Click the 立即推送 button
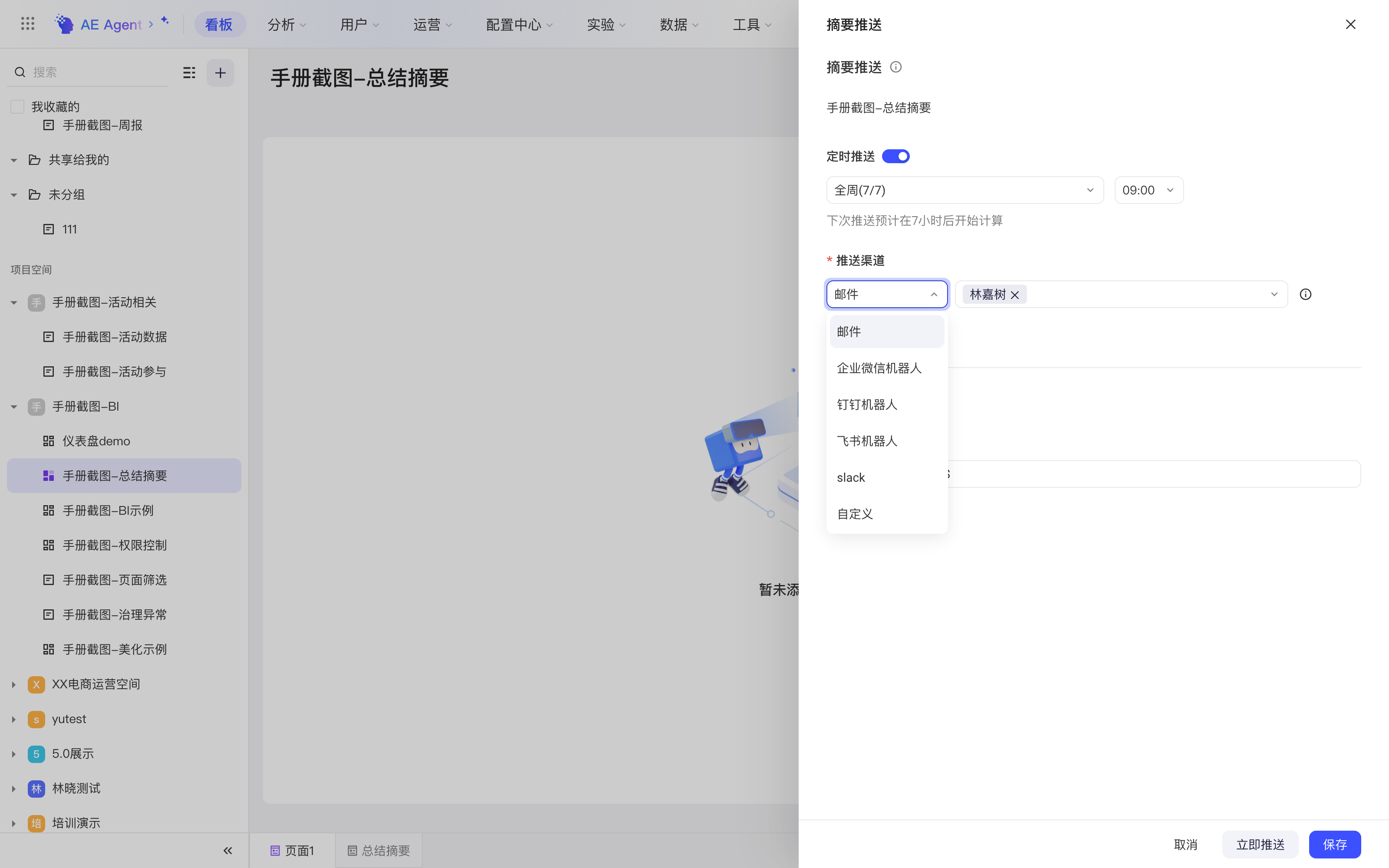Viewport: 1389px width, 868px height. pos(1260,845)
